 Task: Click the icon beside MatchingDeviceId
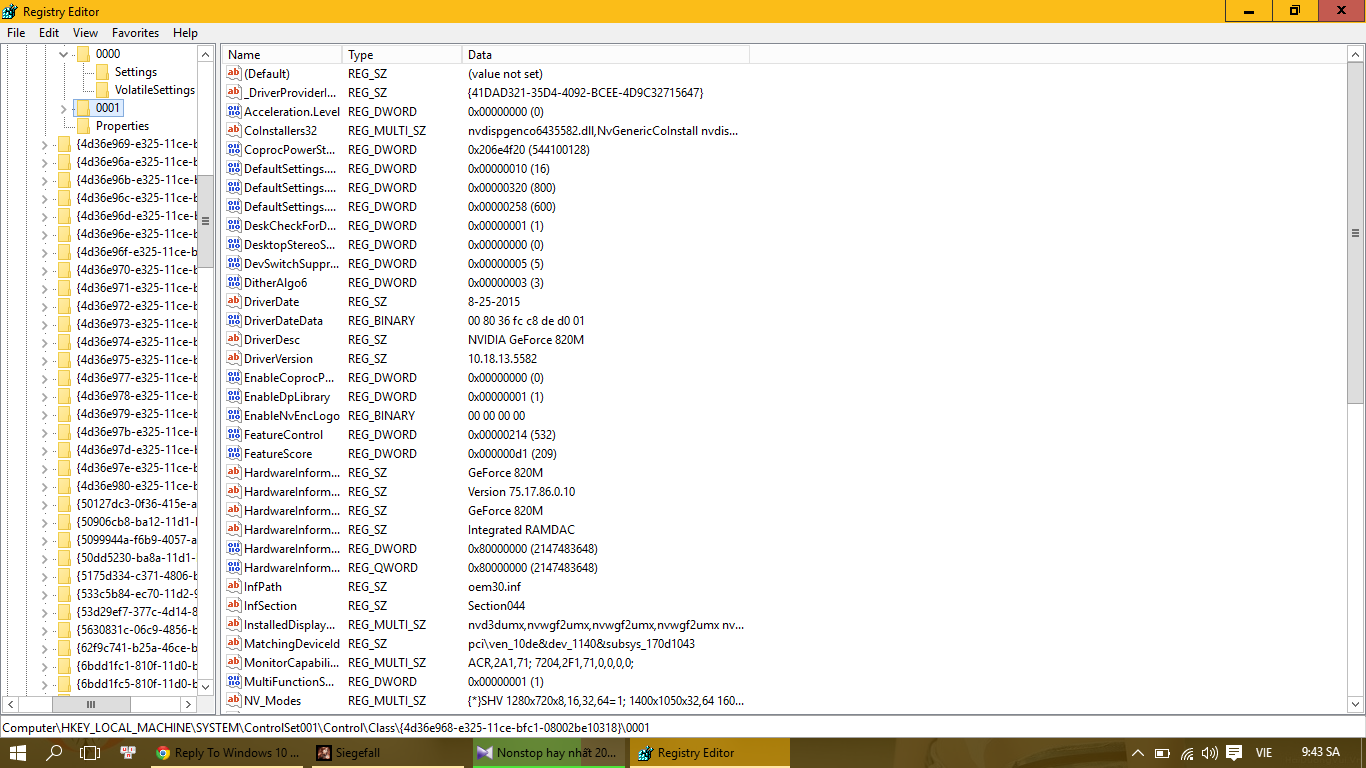[234, 644]
